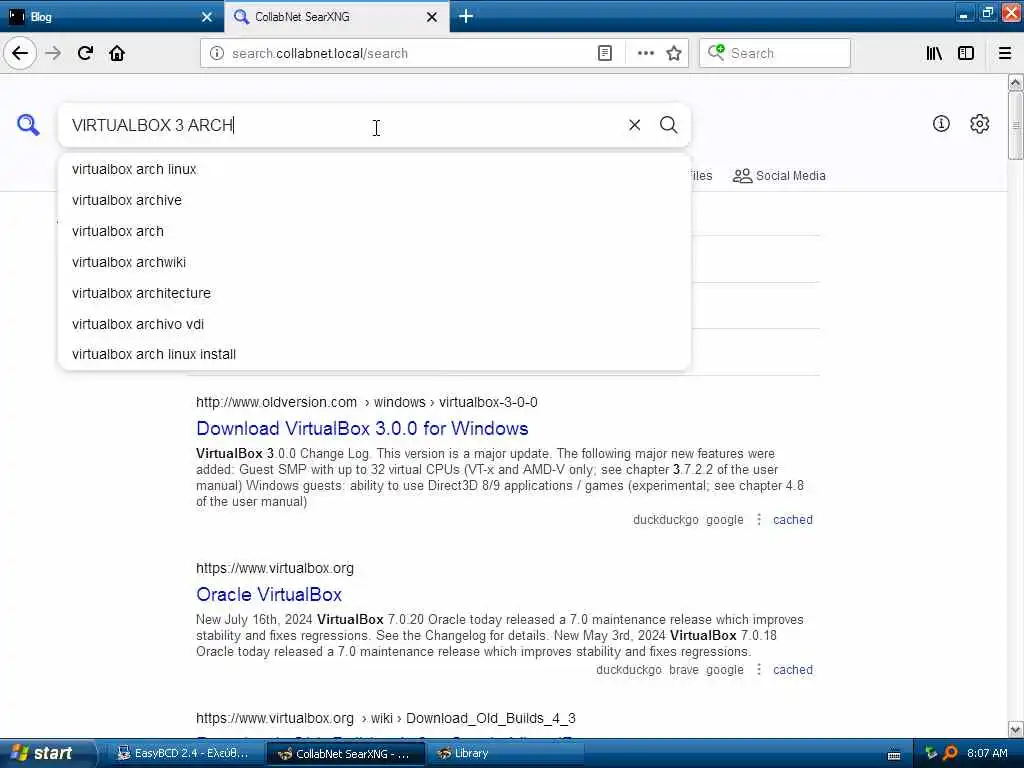Select "virtualbox arch linux install" suggestion

coord(374,354)
